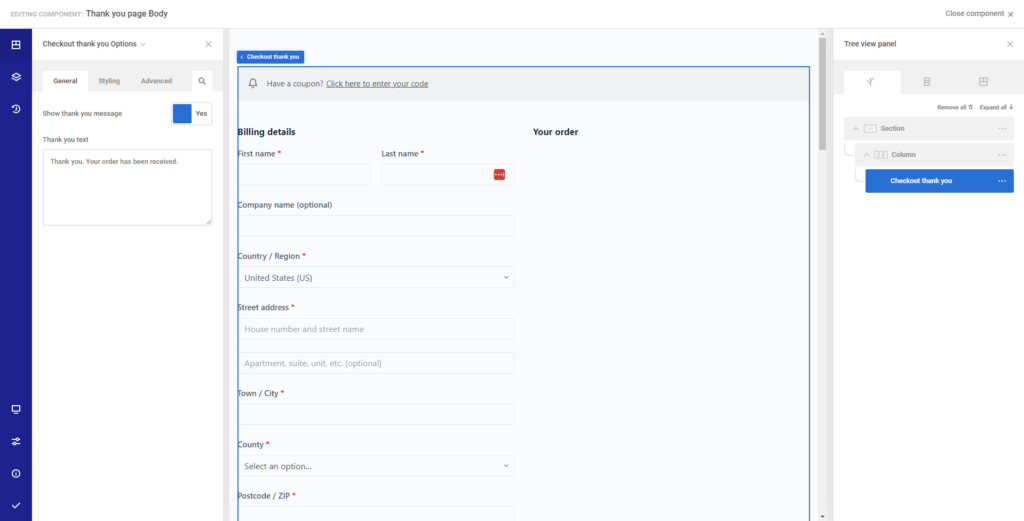Collapse the Section tree node
The image size is (1024, 521).
tap(856, 129)
